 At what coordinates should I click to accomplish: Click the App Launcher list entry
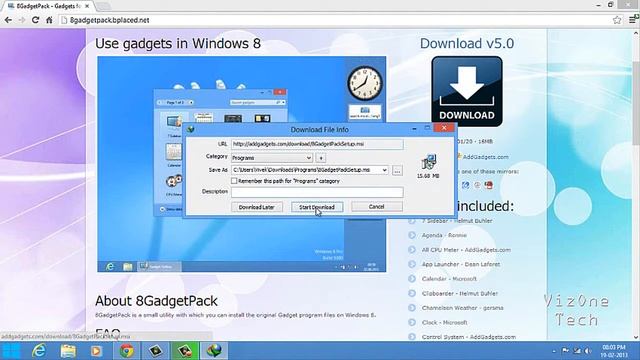461,264
